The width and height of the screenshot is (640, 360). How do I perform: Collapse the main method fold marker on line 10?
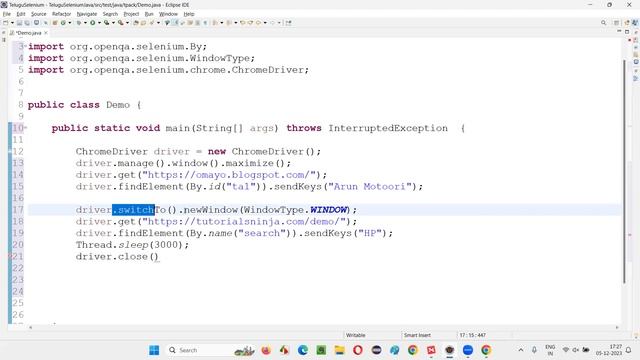tap(26, 128)
